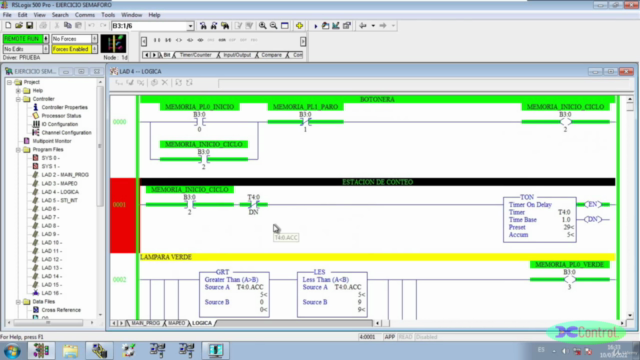
Task: Open the Edit menu
Action: point(22,15)
